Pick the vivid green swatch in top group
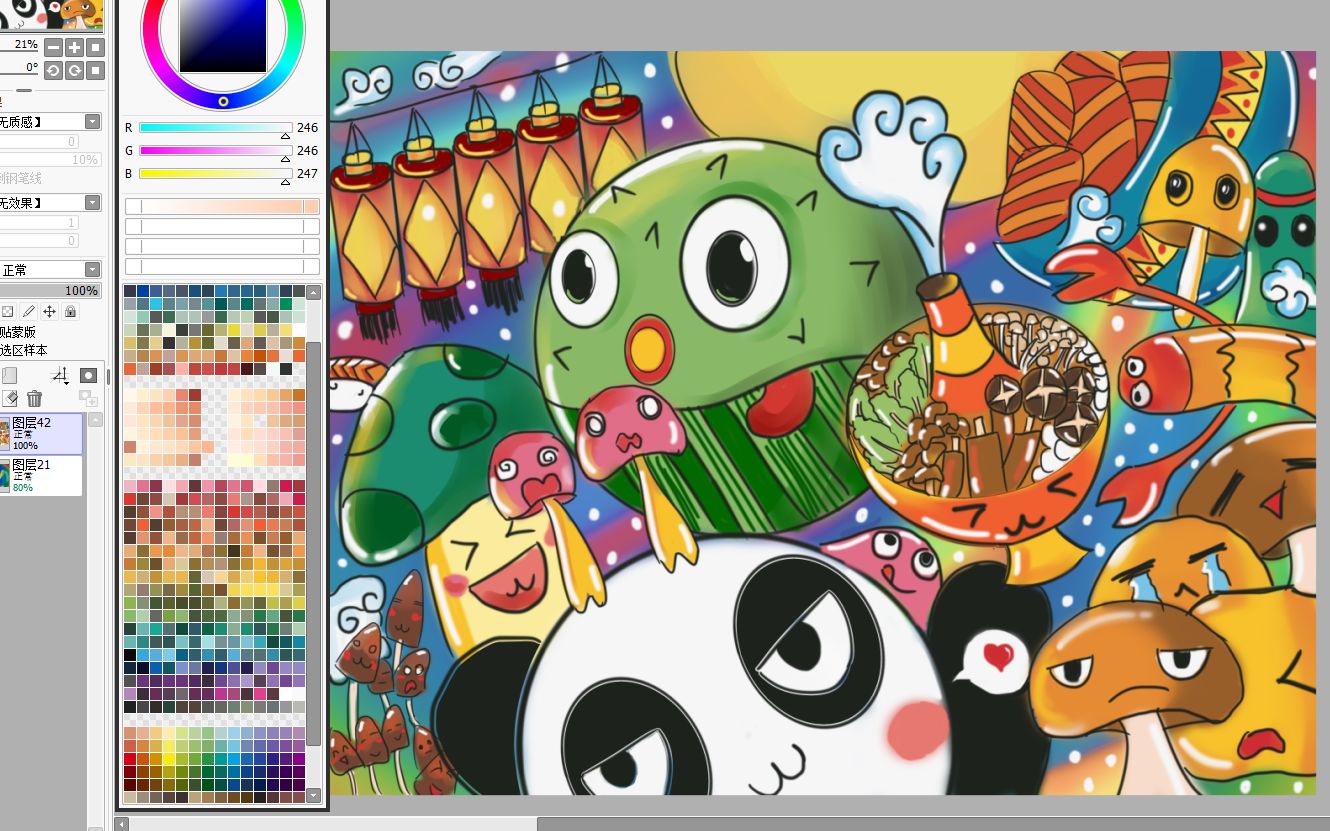The width and height of the screenshot is (1330, 831). pyautogui.click(x=286, y=304)
